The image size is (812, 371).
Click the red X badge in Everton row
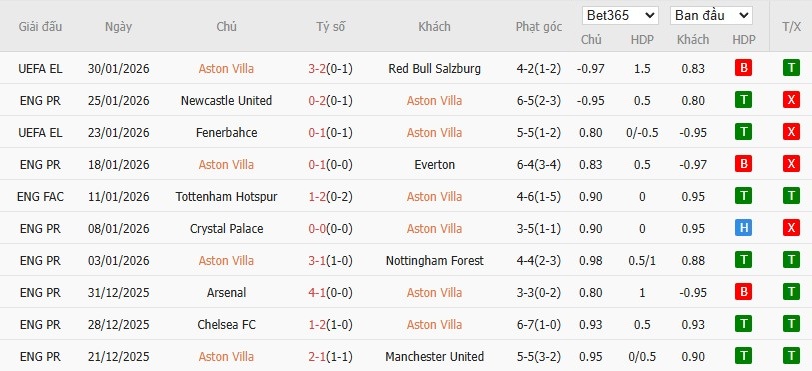point(791,164)
